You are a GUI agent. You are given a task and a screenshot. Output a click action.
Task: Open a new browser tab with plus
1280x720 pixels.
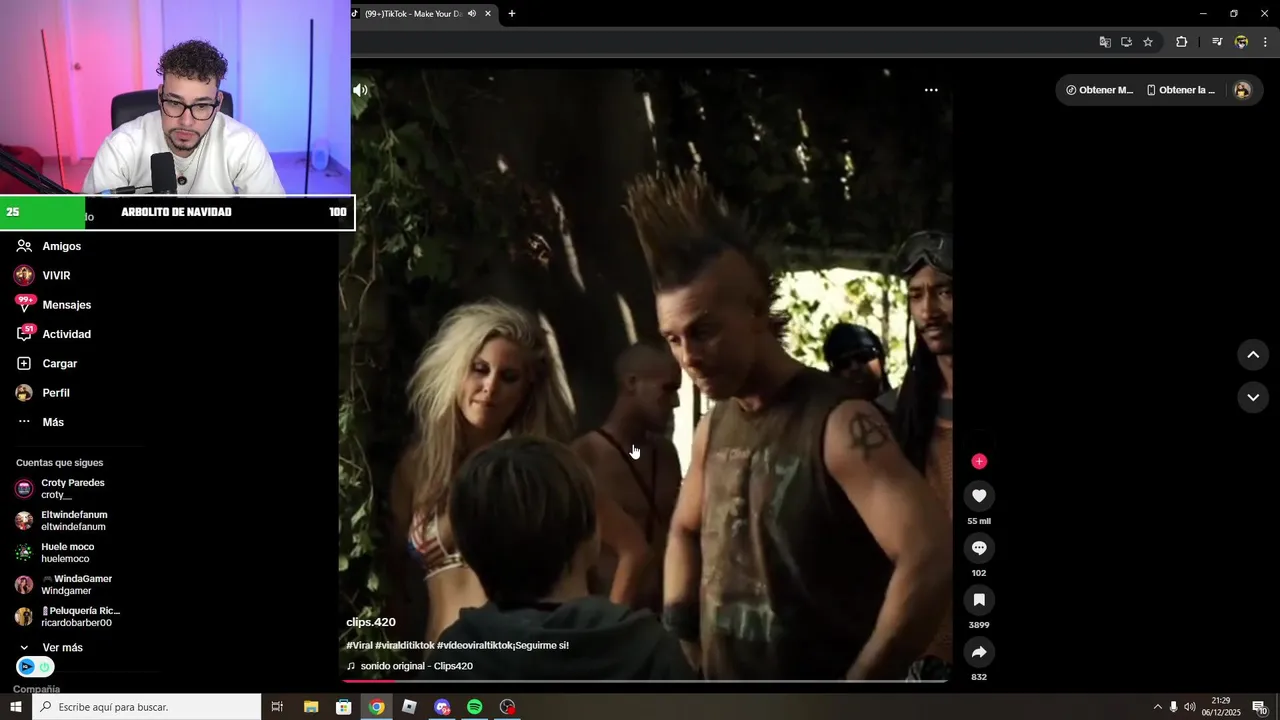click(x=512, y=13)
